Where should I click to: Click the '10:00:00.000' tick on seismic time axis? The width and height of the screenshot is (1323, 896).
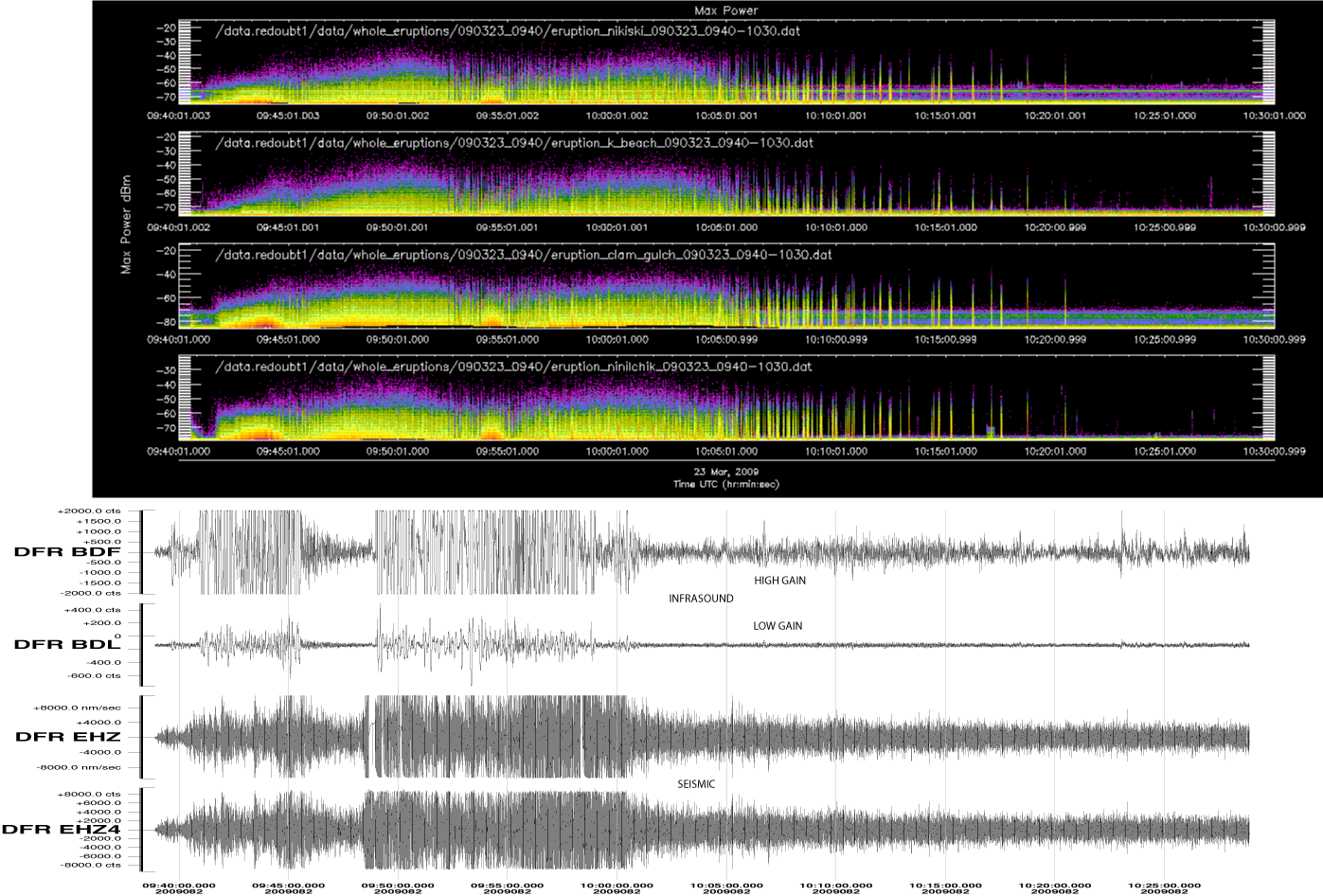[617, 887]
